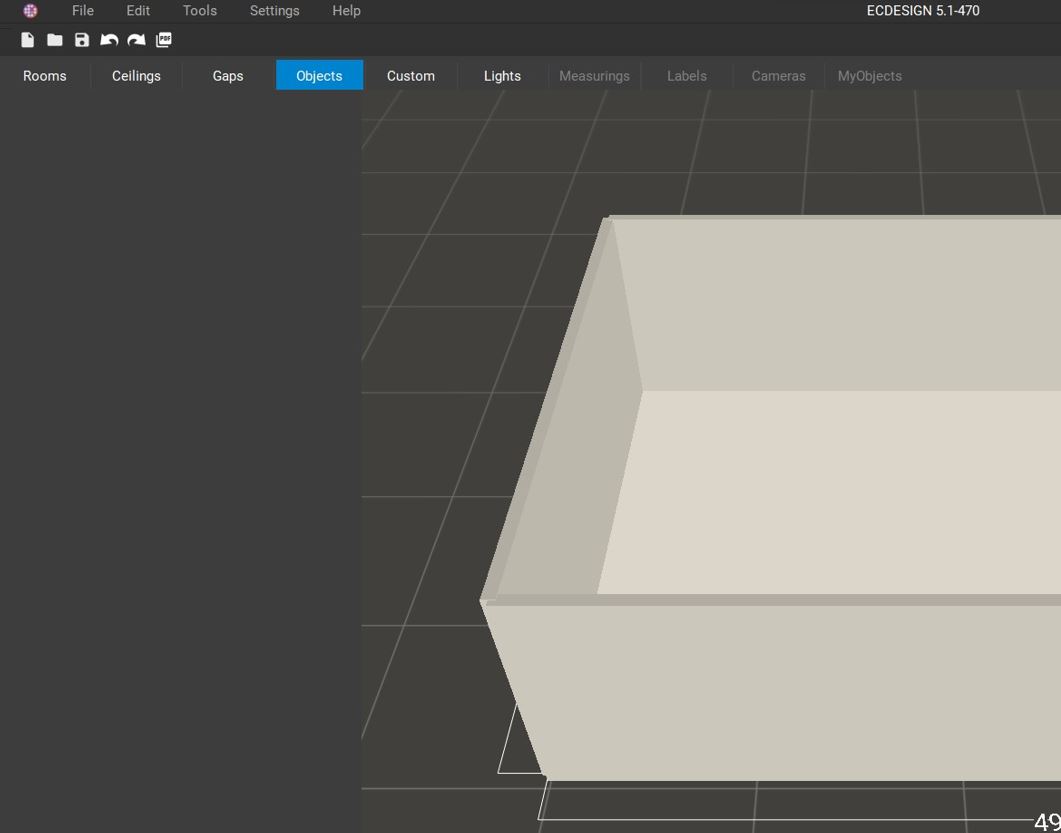Open the File menu
Screen dimensions: 1061x833
tap(82, 11)
